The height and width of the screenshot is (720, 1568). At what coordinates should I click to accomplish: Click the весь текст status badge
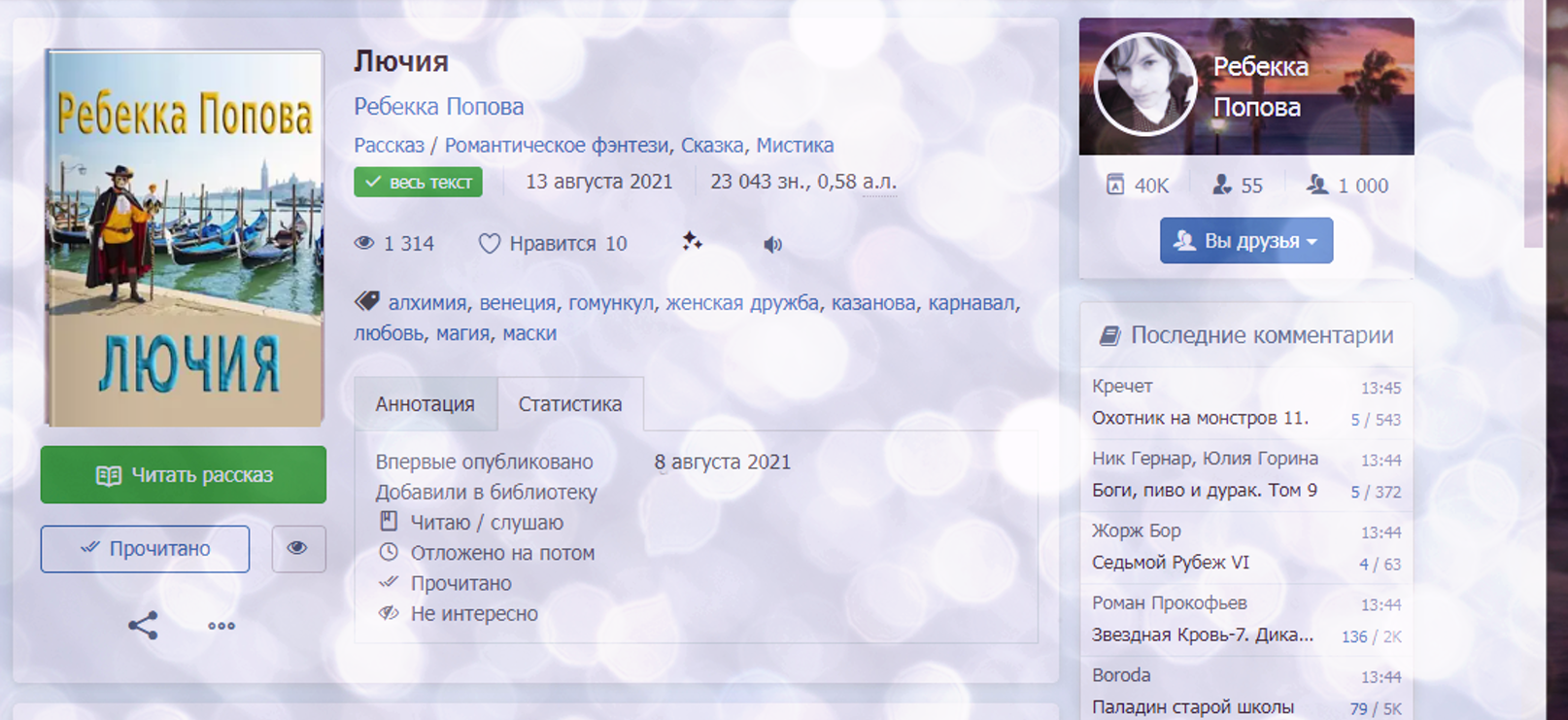pos(418,182)
